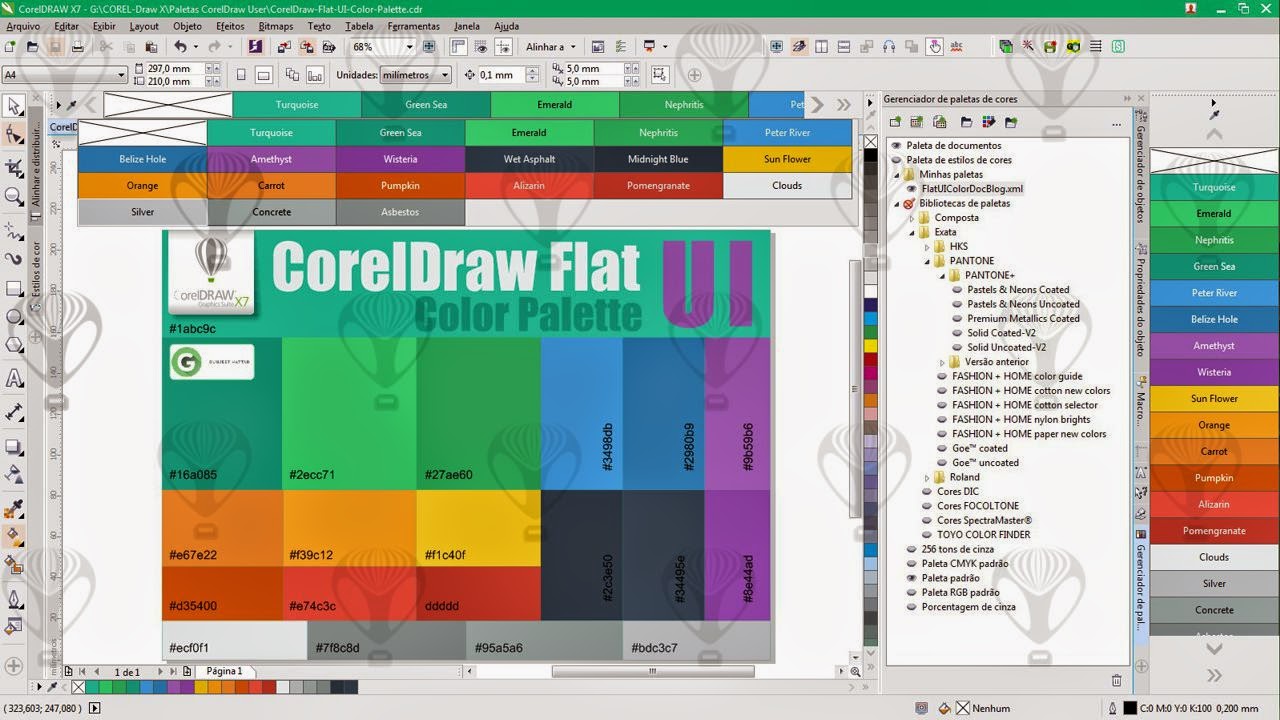Collapse the PANTONE+ tree node
This screenshot has width=1280, height=720.
(x=941, y=275)
